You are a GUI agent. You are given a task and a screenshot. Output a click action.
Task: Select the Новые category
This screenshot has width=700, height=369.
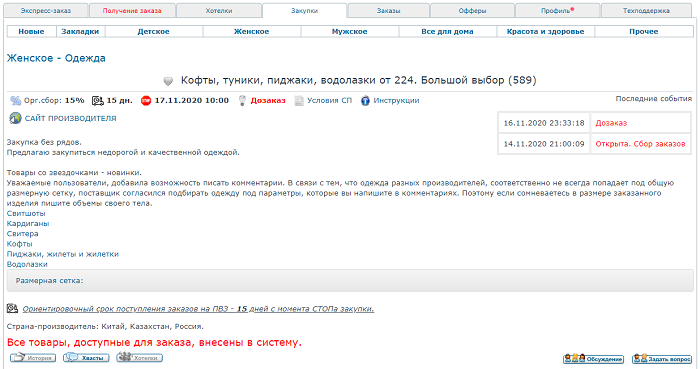pos(31,32)
